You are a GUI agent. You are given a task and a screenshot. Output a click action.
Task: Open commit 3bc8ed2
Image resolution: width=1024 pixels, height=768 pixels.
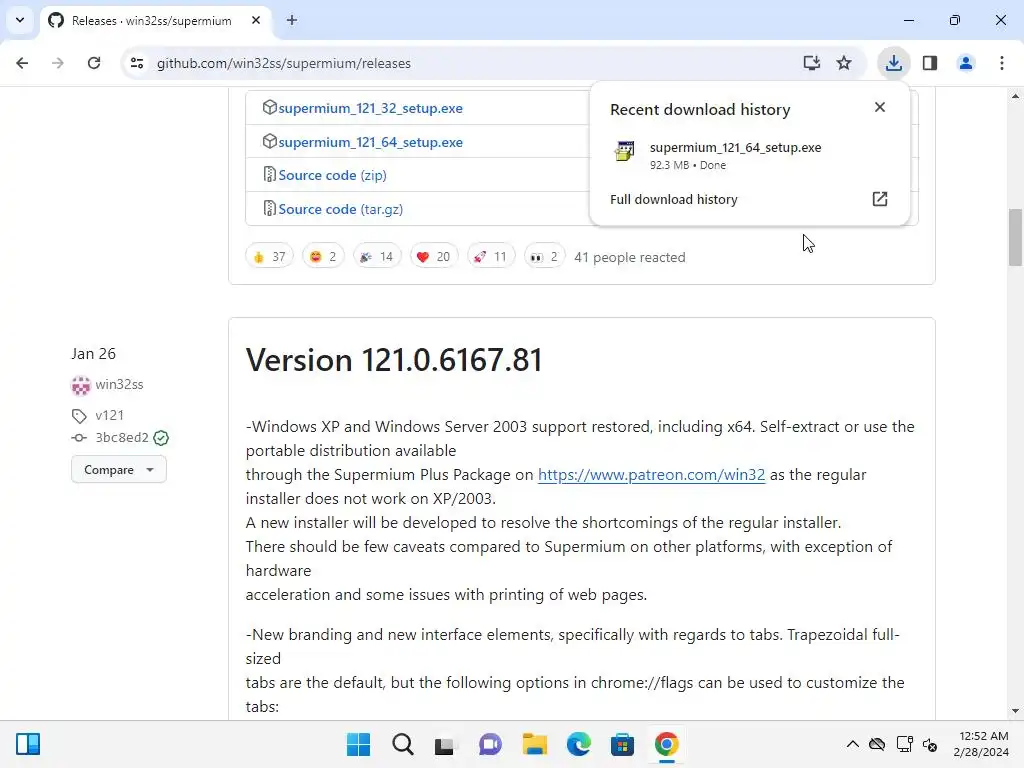121,438
